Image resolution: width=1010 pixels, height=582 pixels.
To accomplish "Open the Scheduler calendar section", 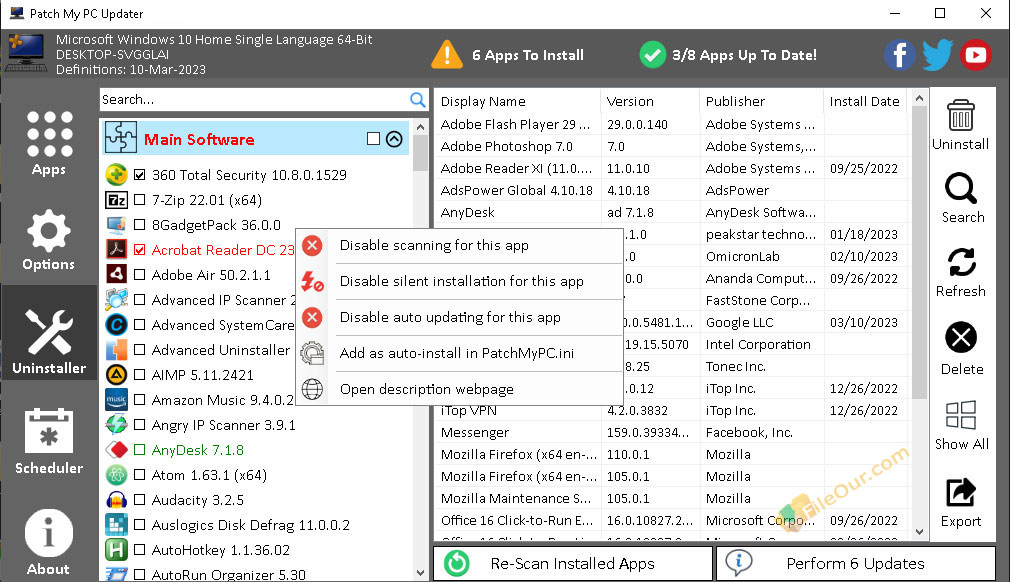I will 49,442.
